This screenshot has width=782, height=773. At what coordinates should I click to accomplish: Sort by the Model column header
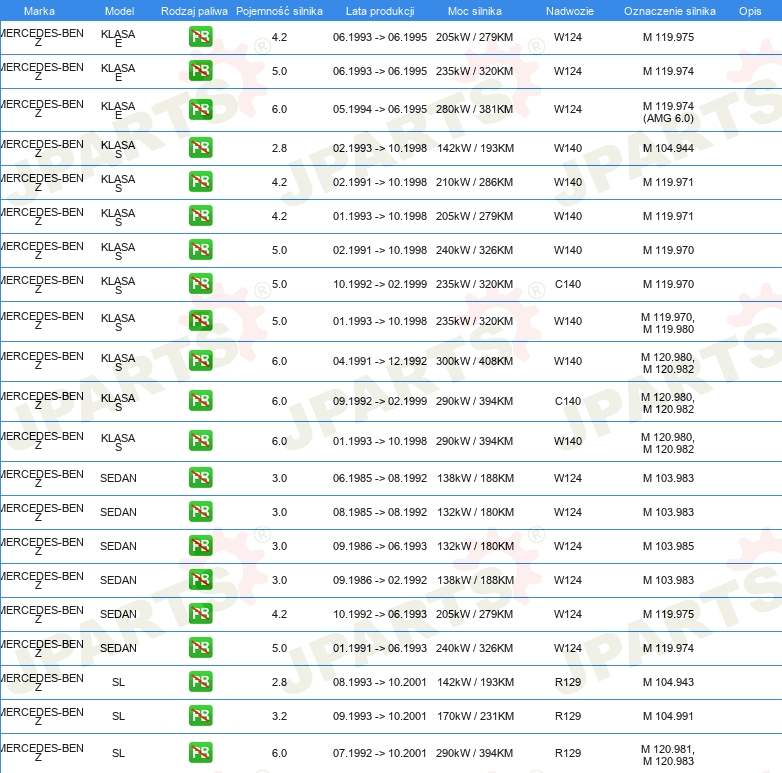pyautogui.click(x=118, y=11)
